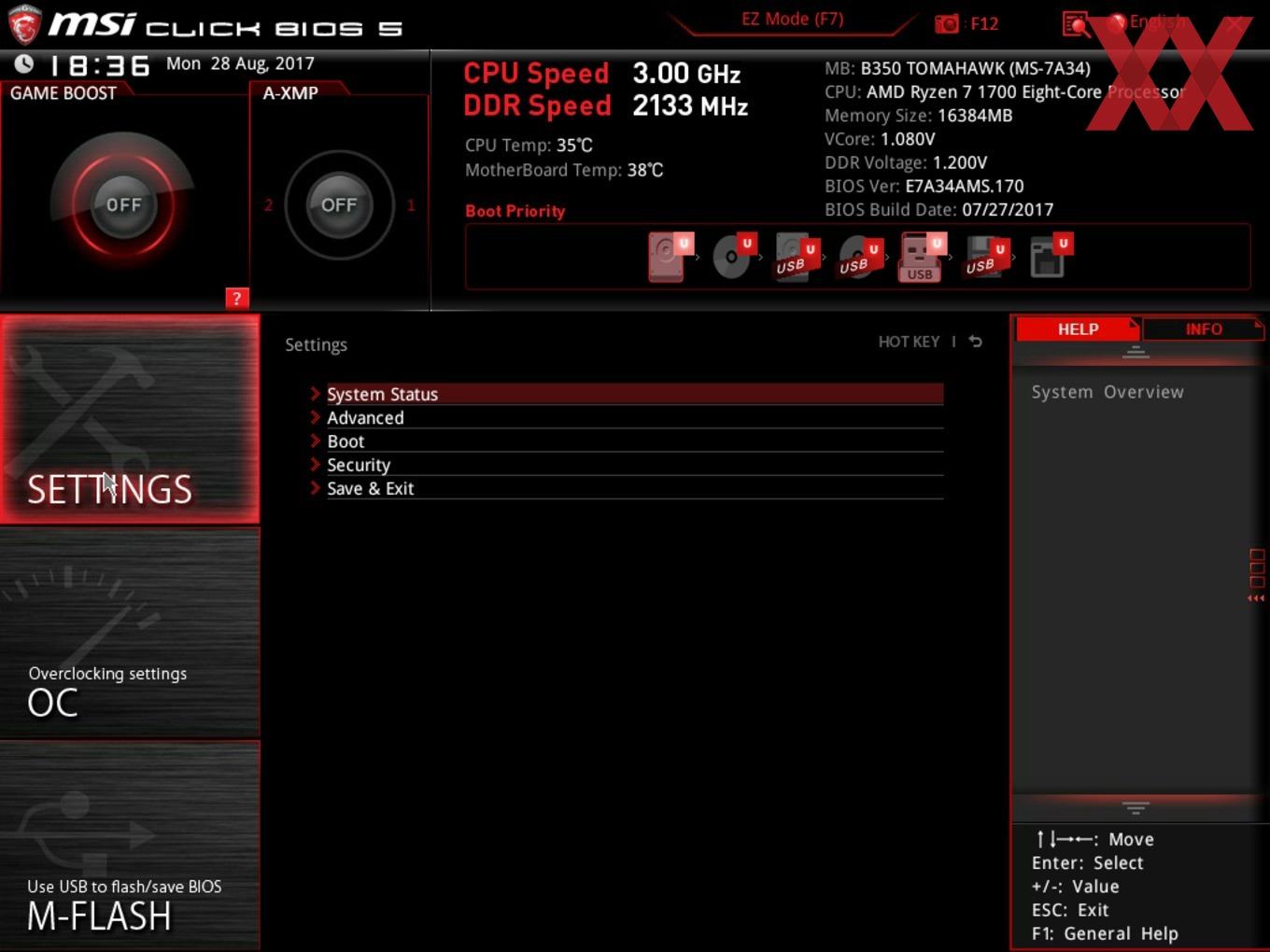Click the bottom scroll handle of help panel
The width and height of the screenshot is (1270, 952).
click(x=1136, y=807)
